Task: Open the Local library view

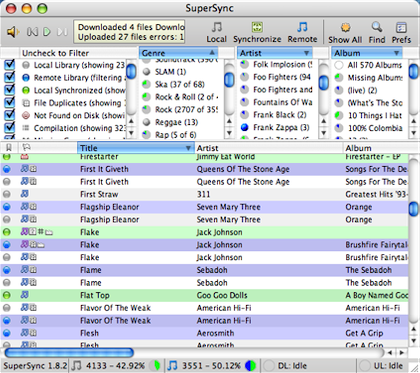Action: 216,32
